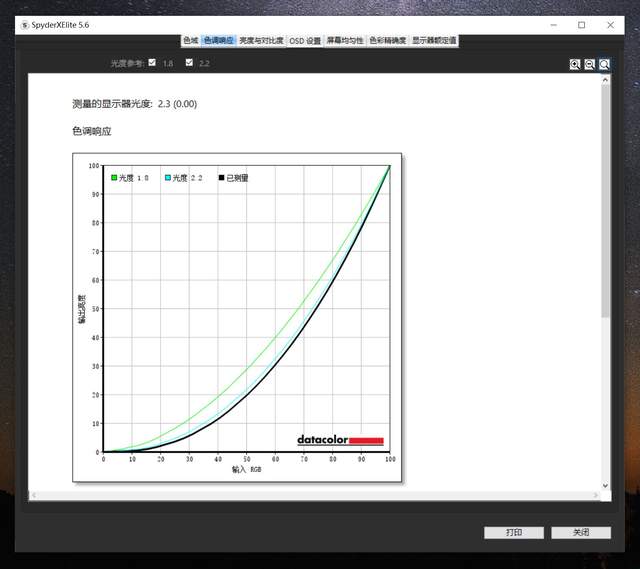The height and width of the screenshot is (569, 640).
Task: Switch to the 屏幕均匀性 tab
Action: 345,40
